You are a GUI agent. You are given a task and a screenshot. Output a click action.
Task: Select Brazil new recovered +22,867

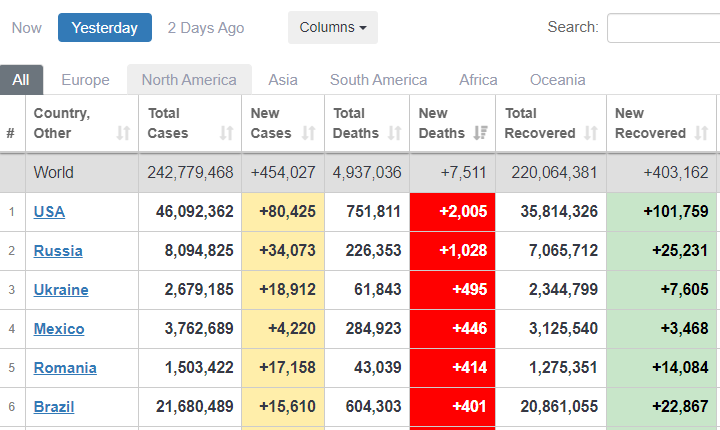(680, 407)
